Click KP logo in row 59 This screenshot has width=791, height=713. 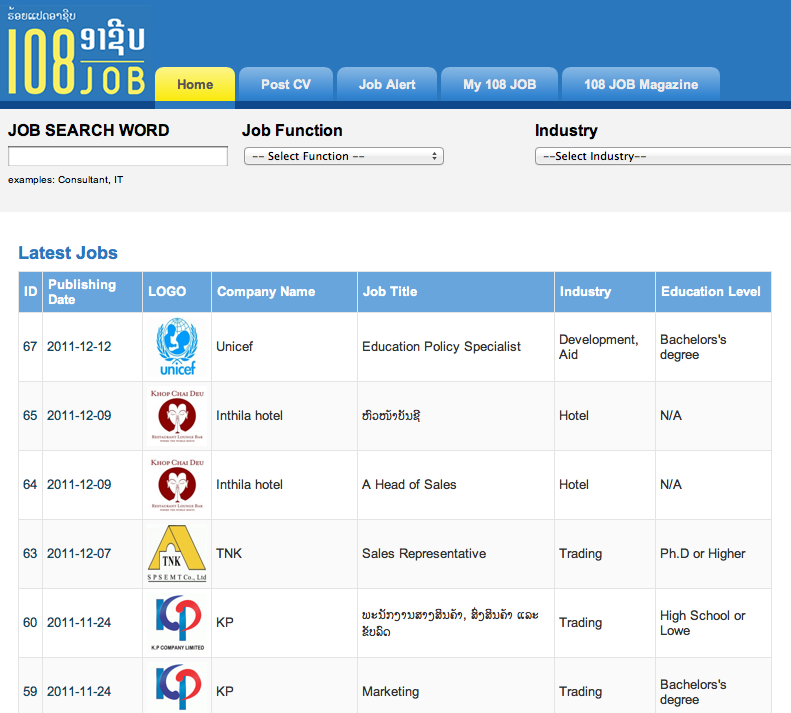coord(178,686)
